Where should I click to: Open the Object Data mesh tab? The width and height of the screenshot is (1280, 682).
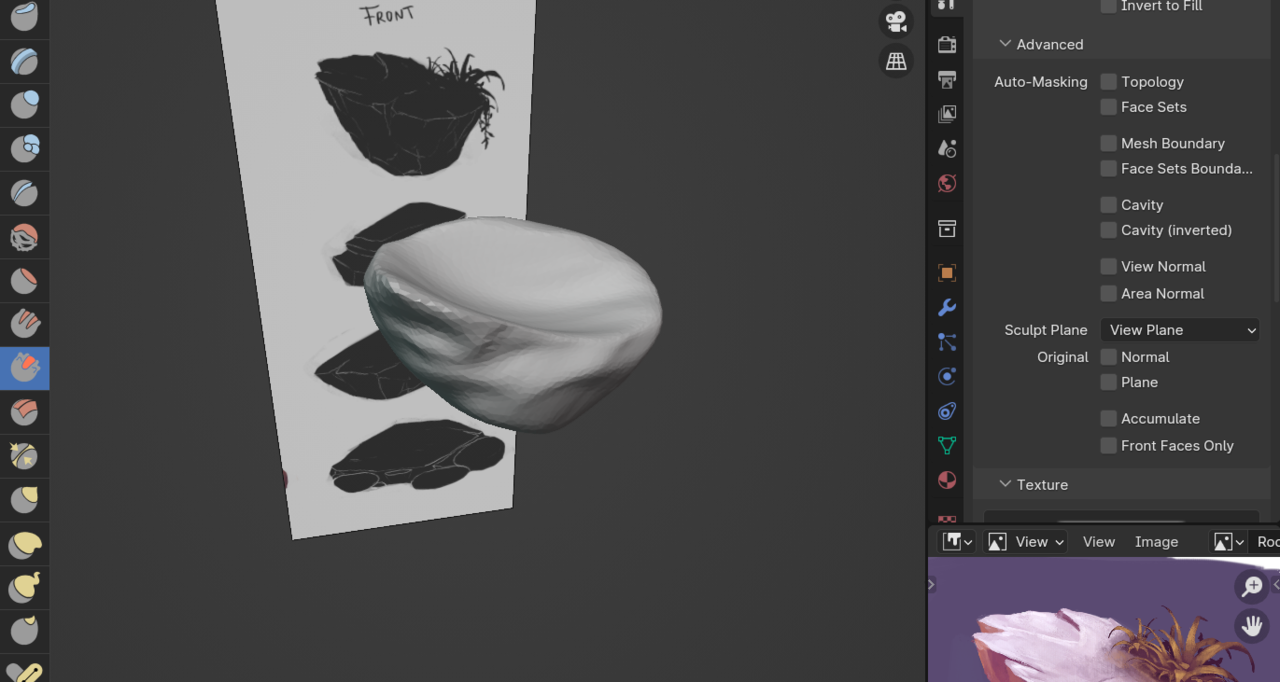pyautogui.click(x=947, y=445)
